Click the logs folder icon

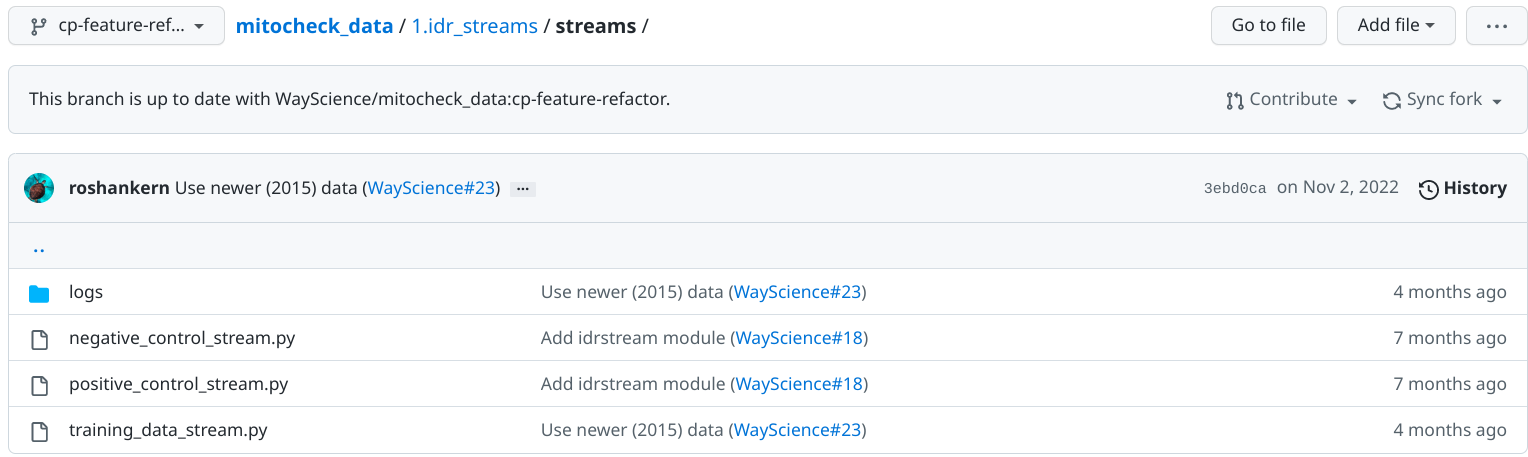point(39,293)
